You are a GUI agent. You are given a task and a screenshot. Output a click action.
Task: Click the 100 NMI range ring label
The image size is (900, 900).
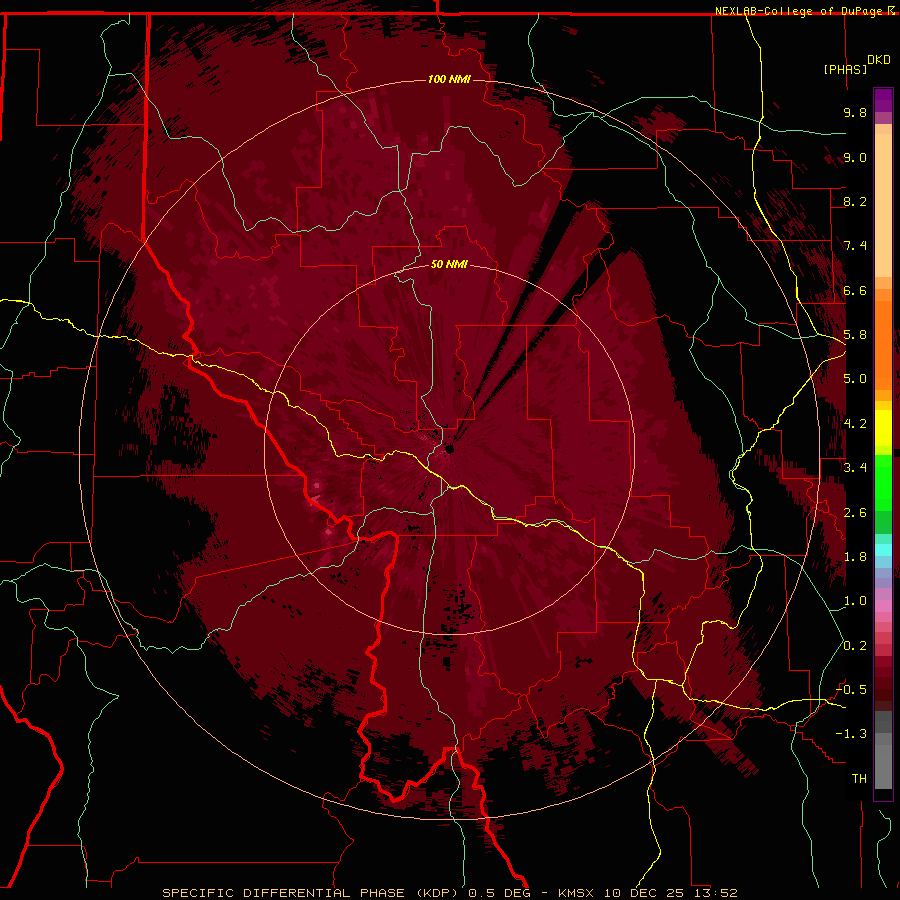click(449, 79)
